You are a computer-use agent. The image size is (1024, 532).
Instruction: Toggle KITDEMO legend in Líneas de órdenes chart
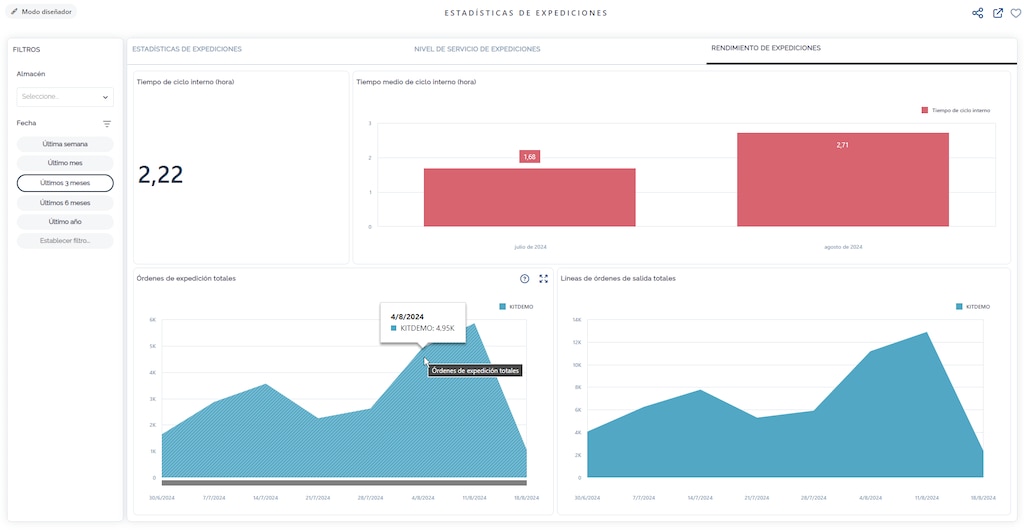tap(972, 306)
